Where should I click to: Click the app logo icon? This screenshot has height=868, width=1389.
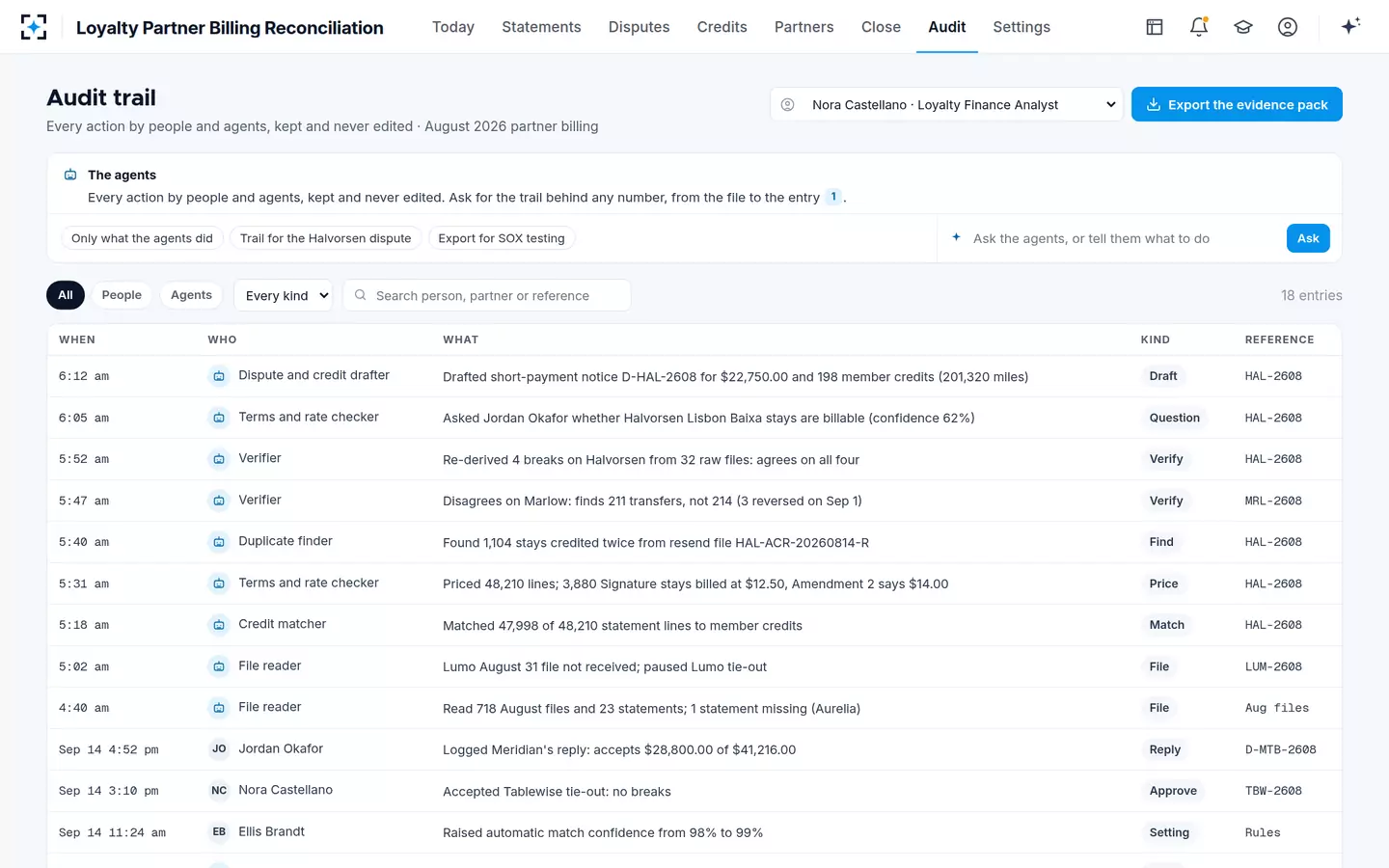coord(34,27)
